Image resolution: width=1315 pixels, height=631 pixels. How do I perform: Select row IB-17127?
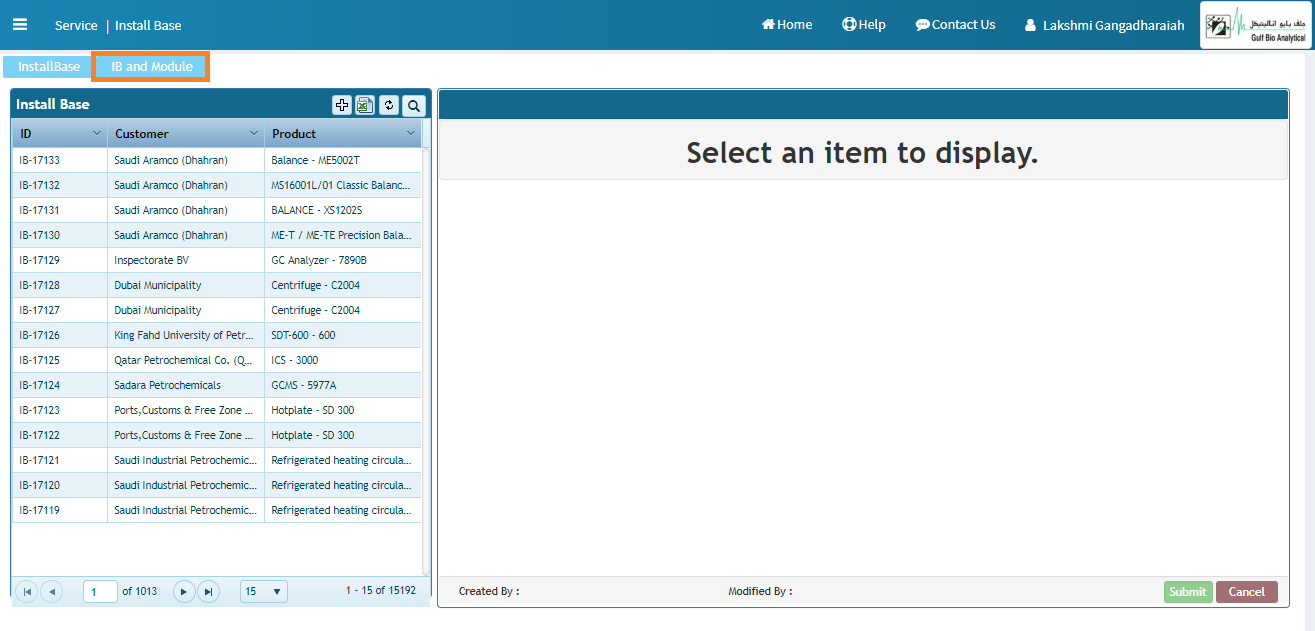pyautogui.click(x=217, y=310)
